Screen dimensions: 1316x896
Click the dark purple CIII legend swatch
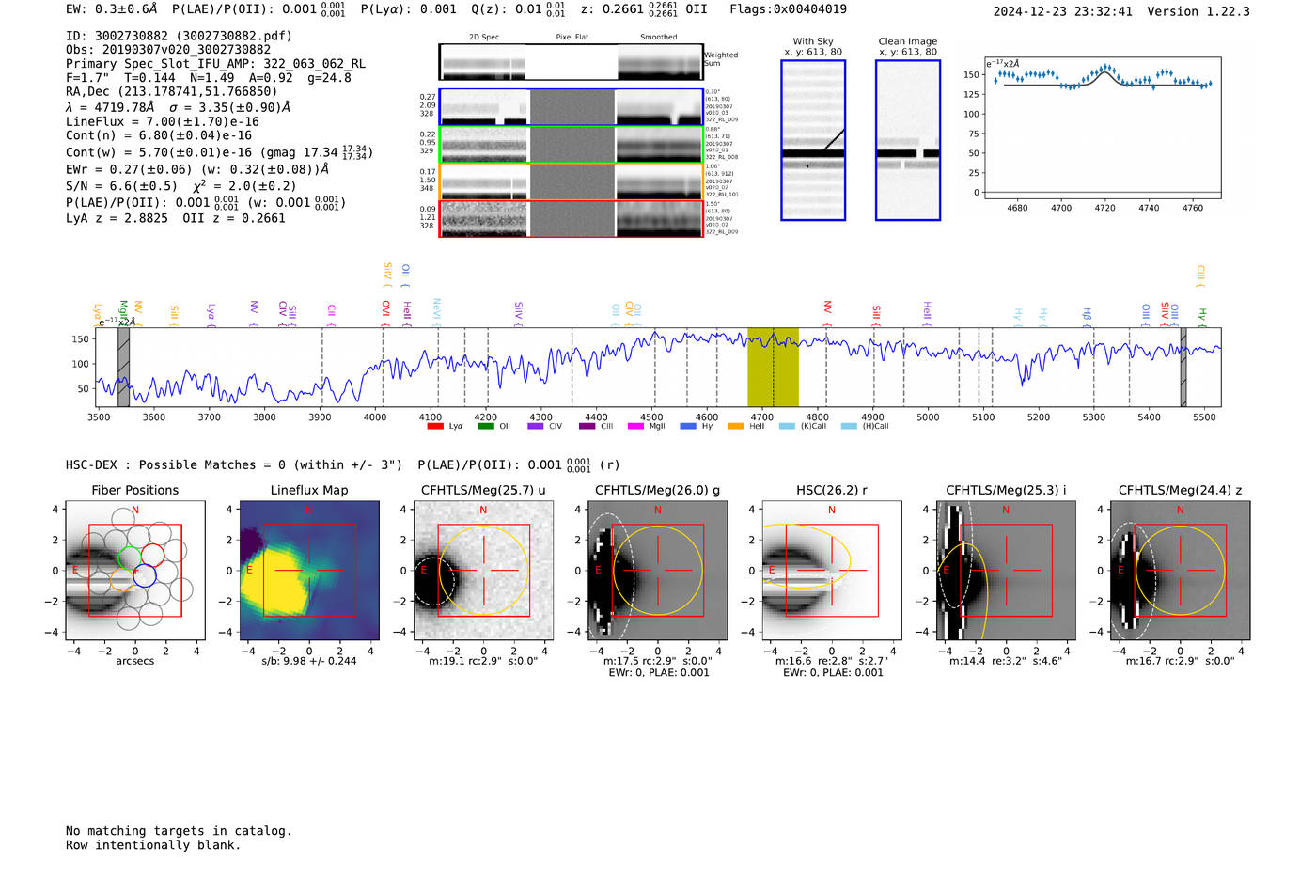point(587,426)
